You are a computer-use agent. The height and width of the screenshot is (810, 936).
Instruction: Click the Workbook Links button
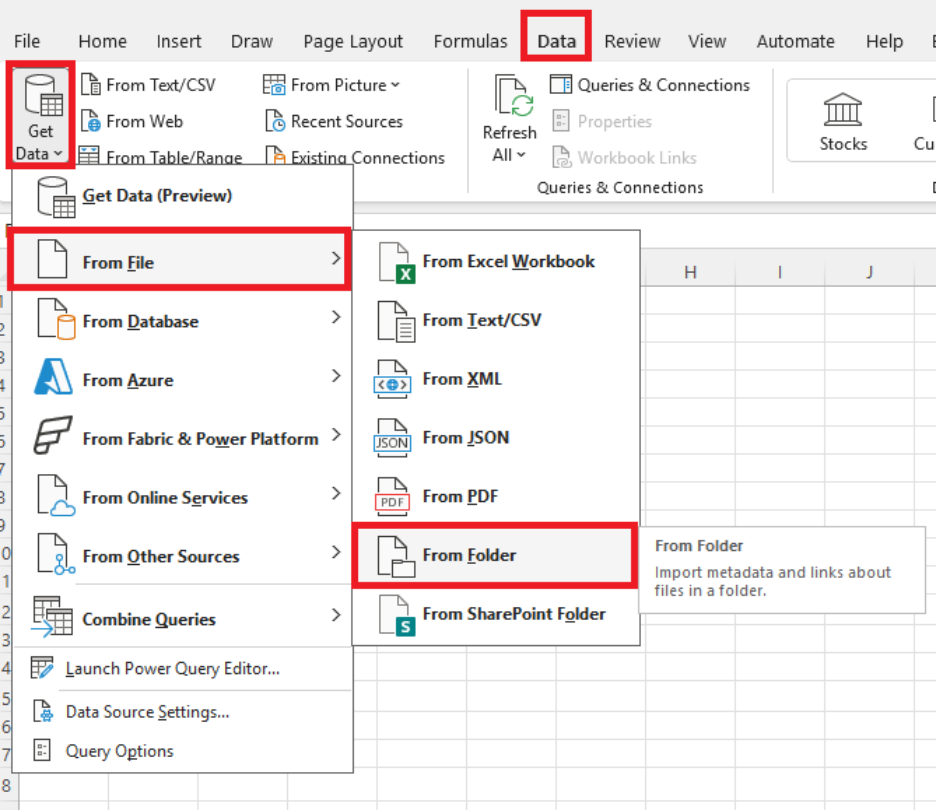(624, 158)
